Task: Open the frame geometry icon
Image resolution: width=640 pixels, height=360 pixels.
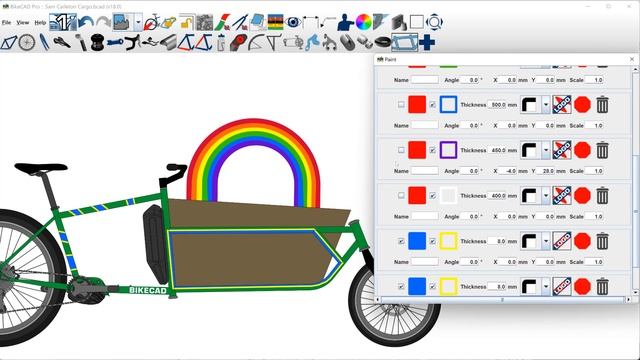Action: [9, 42]
